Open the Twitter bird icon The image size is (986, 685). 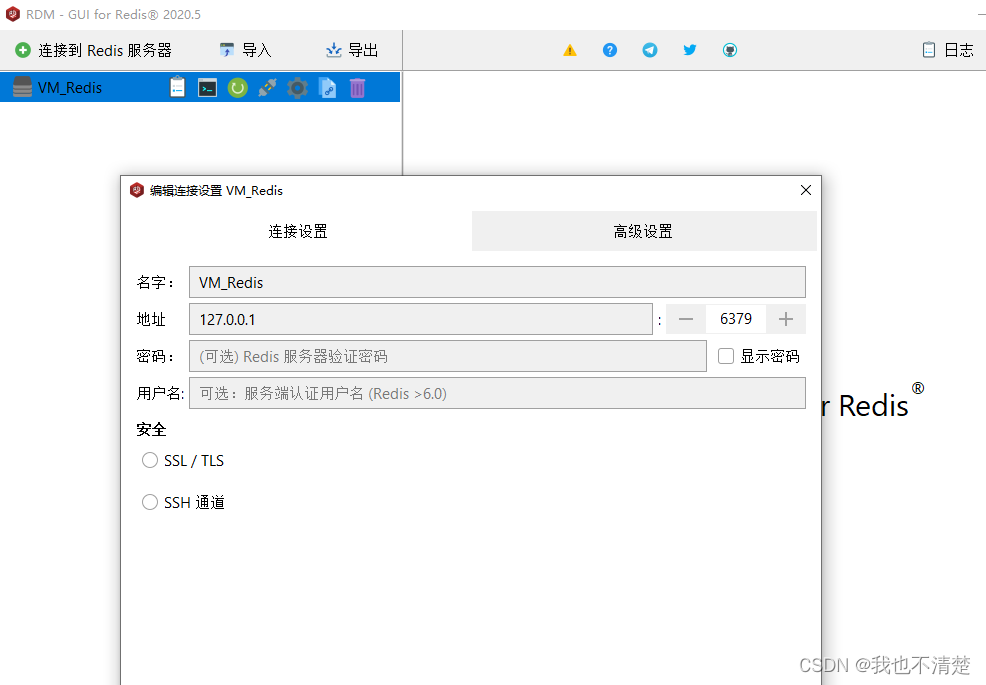click(690, 50)
